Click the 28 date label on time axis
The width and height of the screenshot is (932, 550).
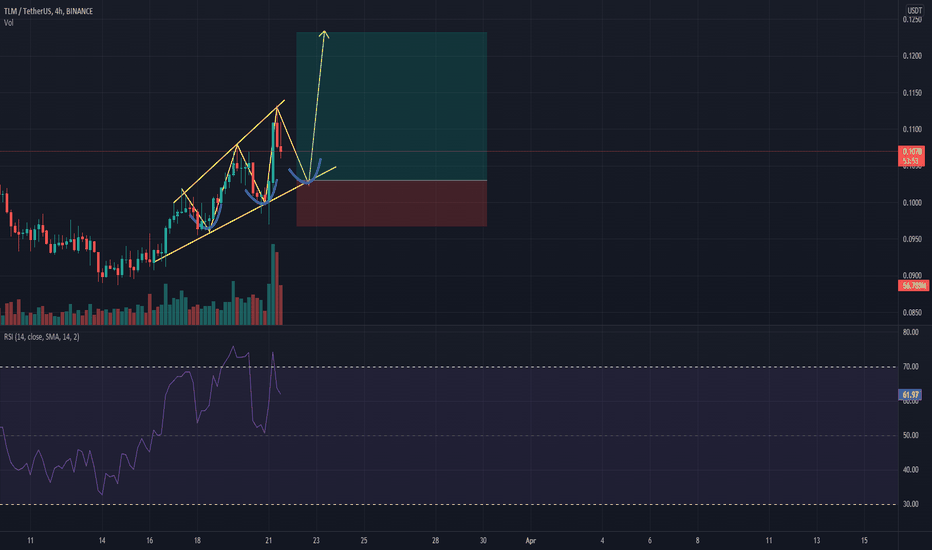click(x=436, y=540)
